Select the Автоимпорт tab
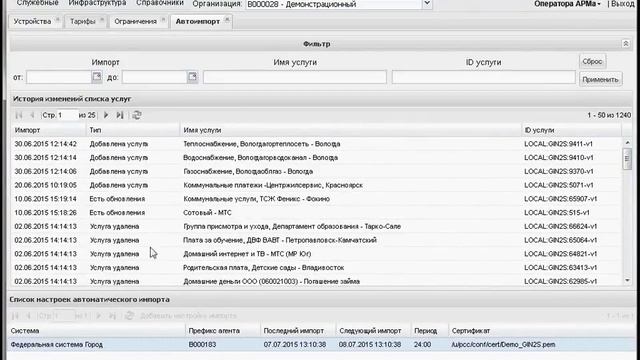This screenshot has width=640, height=360. 198,21
